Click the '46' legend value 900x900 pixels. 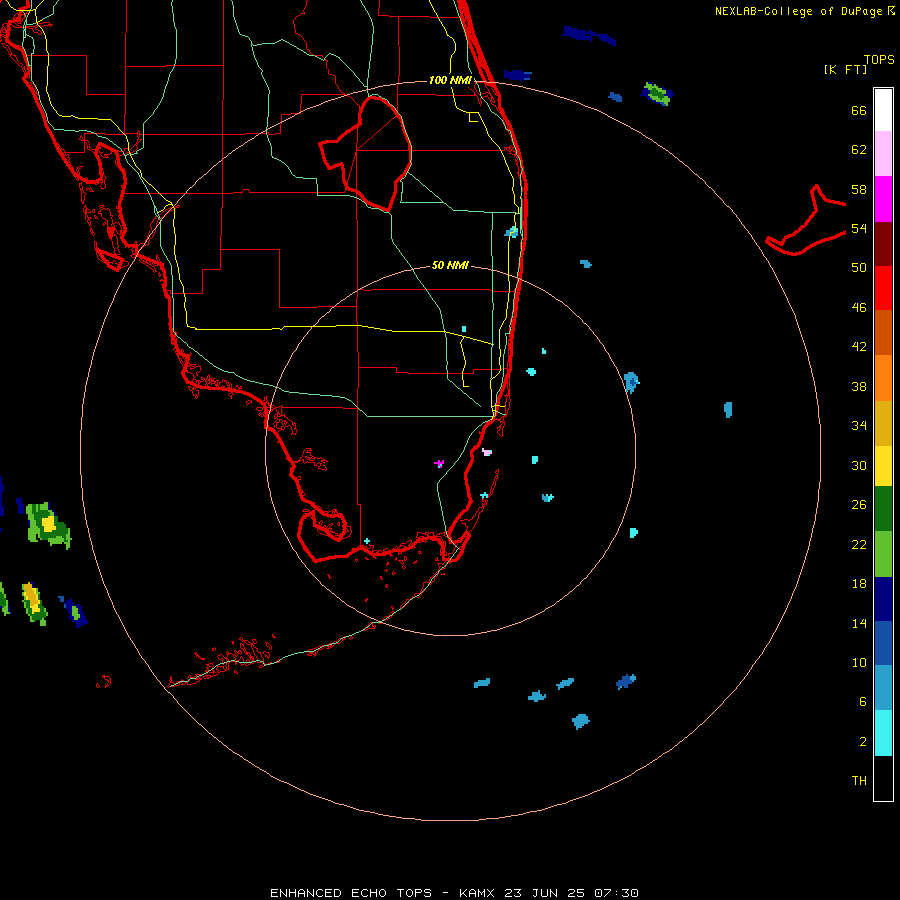pyautogui.click(x=859, y=308)
